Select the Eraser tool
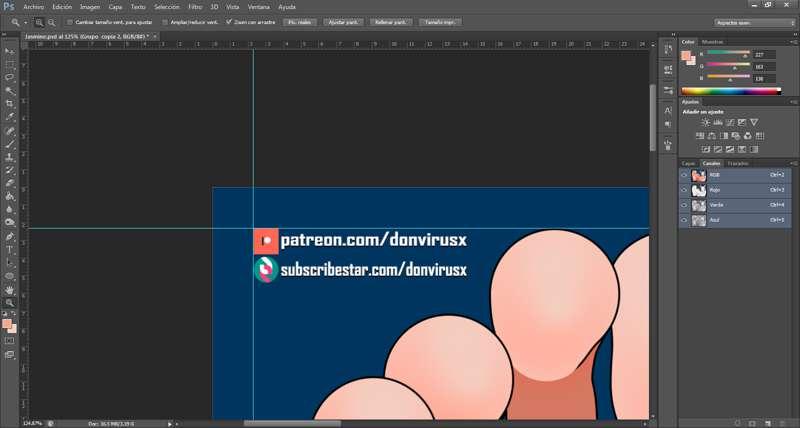This screenshot has height=428, width=800. click(10, 183)
